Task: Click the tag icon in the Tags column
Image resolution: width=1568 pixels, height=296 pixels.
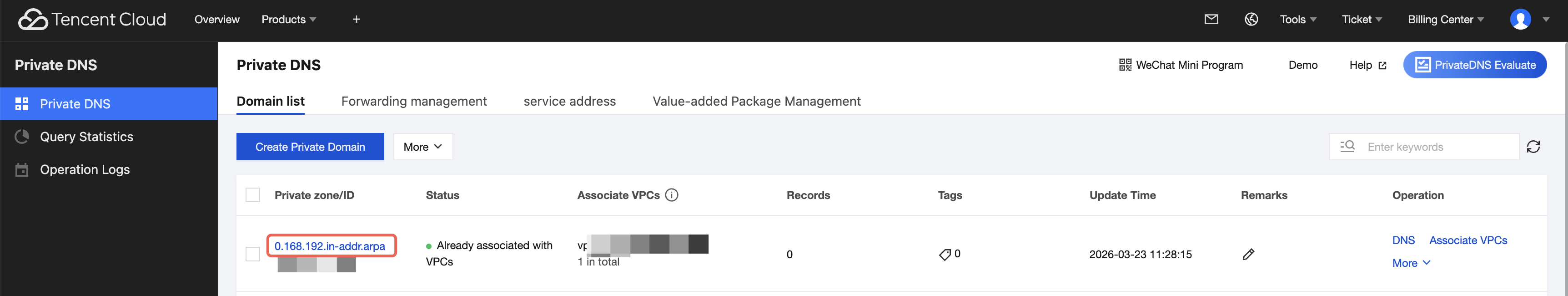Action: click(945, 255)
